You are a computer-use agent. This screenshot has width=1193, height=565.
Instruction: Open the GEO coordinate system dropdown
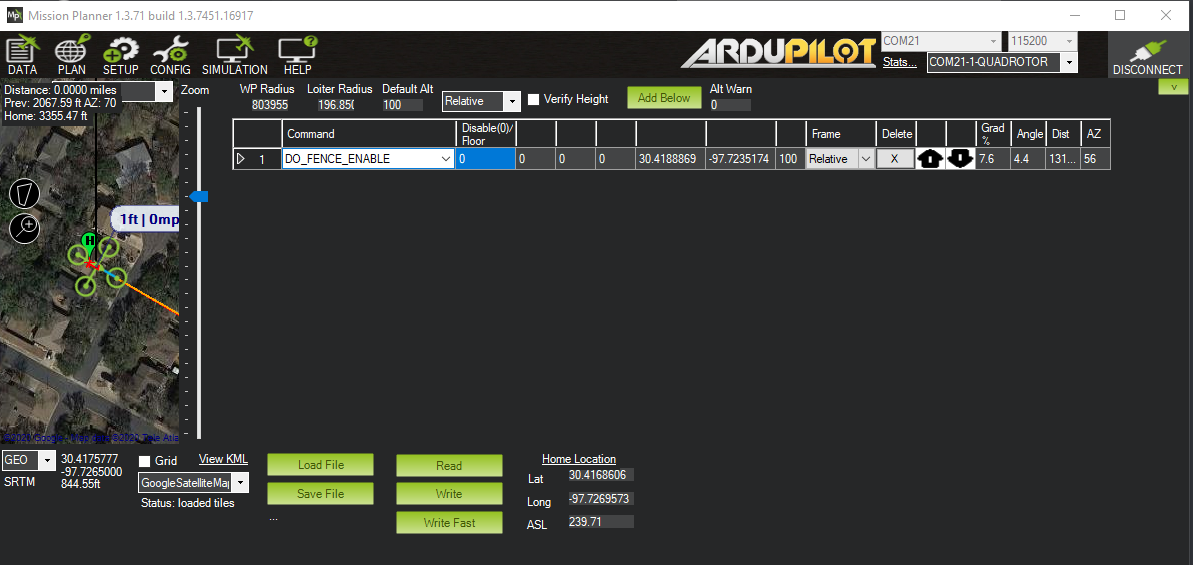47,461
